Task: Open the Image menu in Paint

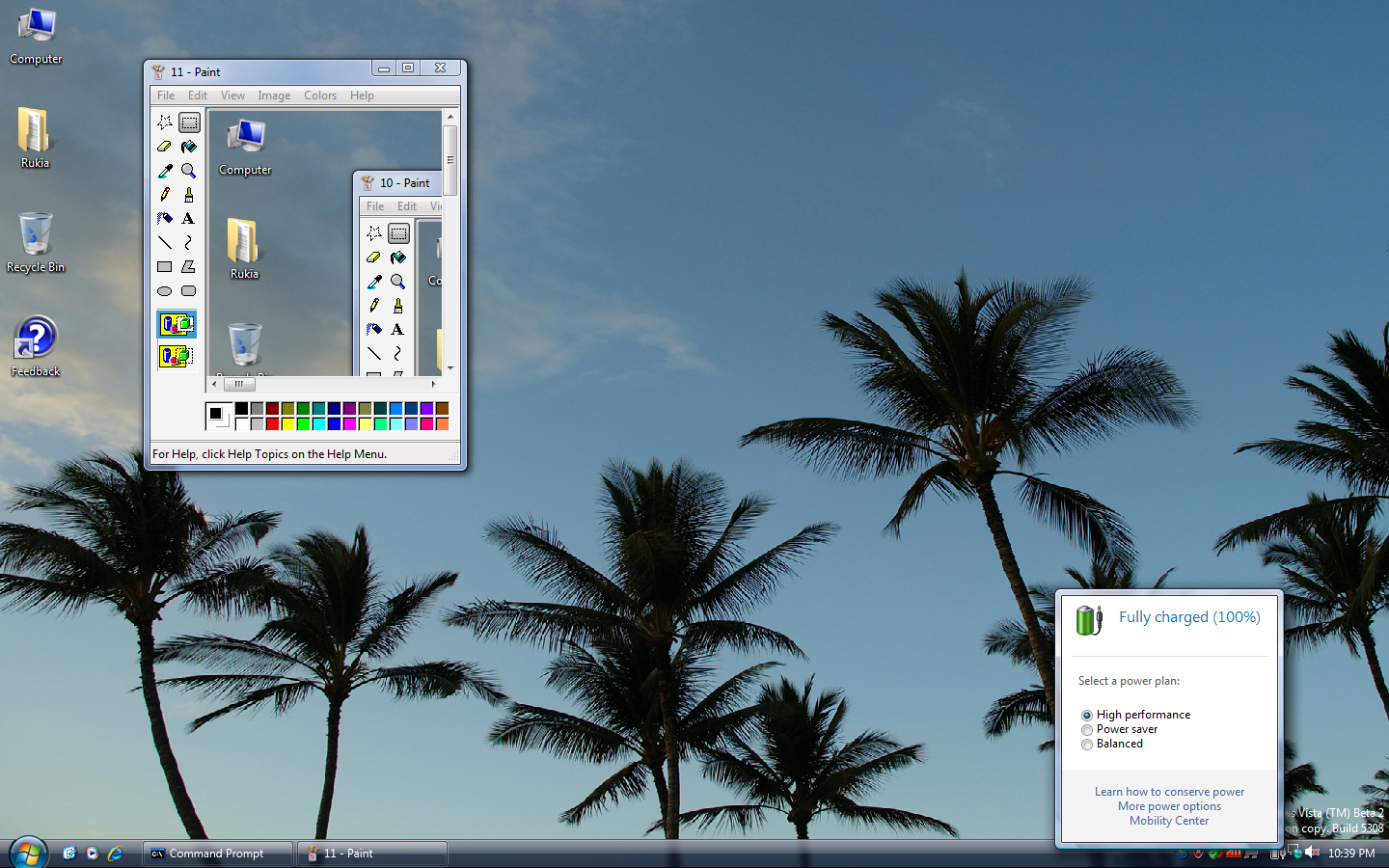Action: 274,95
